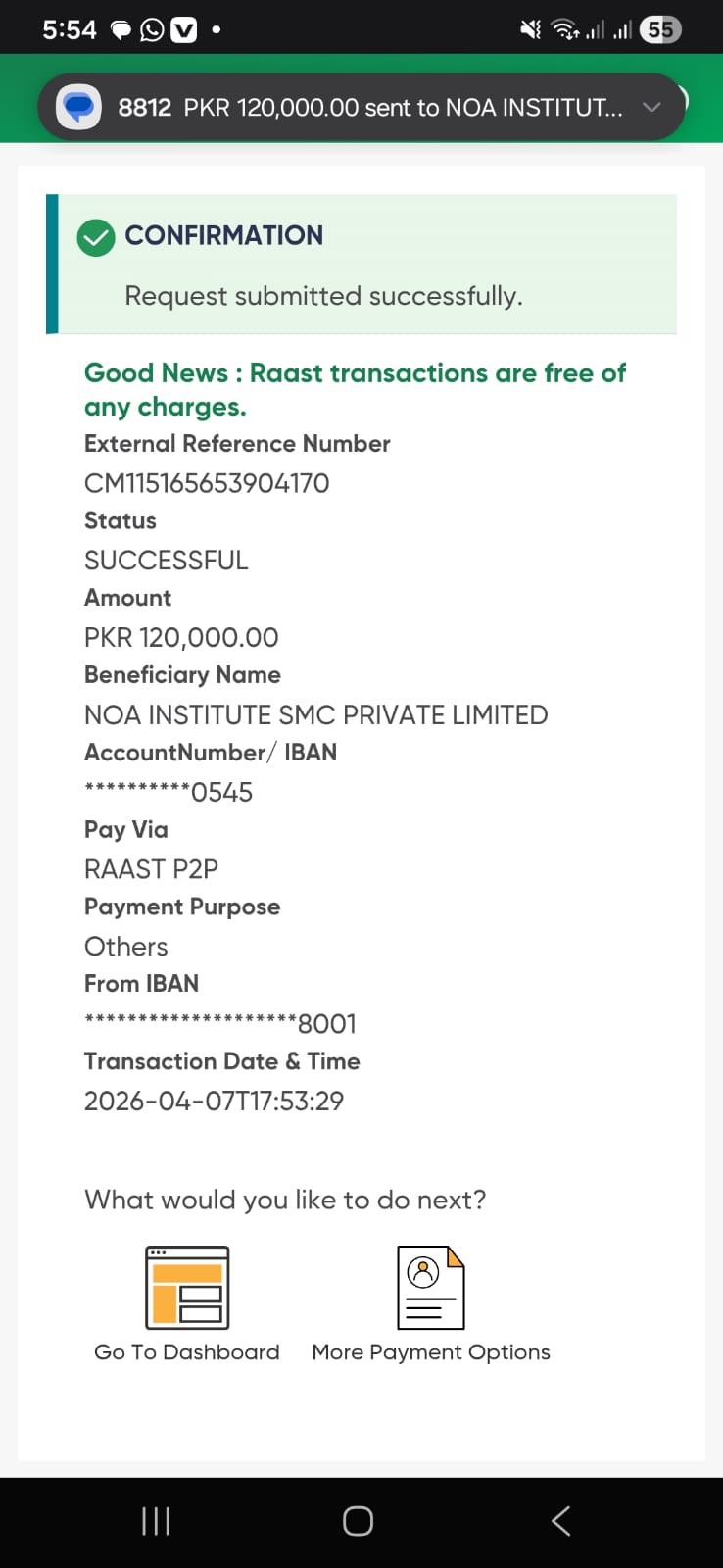Expand the SMS notification chevron
Viewport: 723px width, 1568px height.
click(651, 107)
